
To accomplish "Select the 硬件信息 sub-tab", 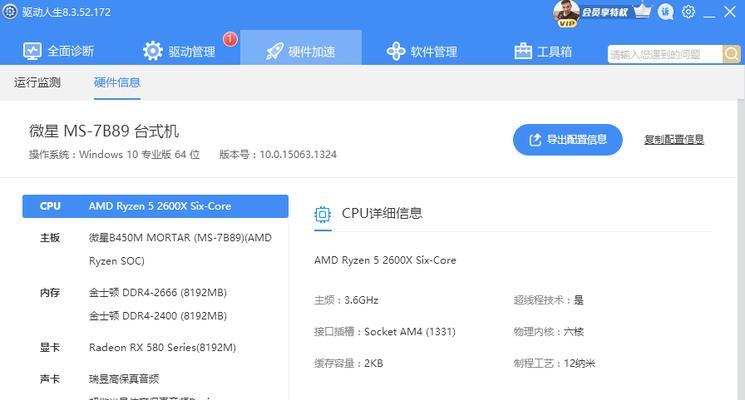I will [x=117, y=82].
